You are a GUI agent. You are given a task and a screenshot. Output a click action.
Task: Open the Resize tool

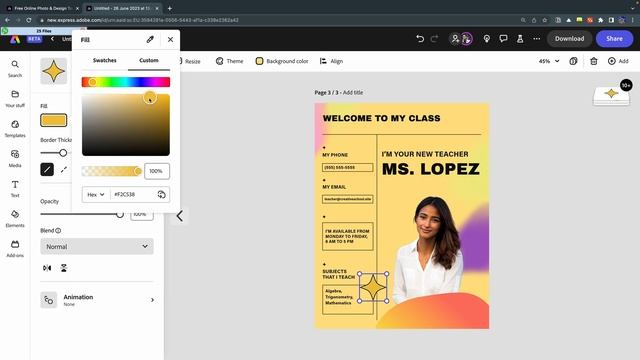point(190,61)
